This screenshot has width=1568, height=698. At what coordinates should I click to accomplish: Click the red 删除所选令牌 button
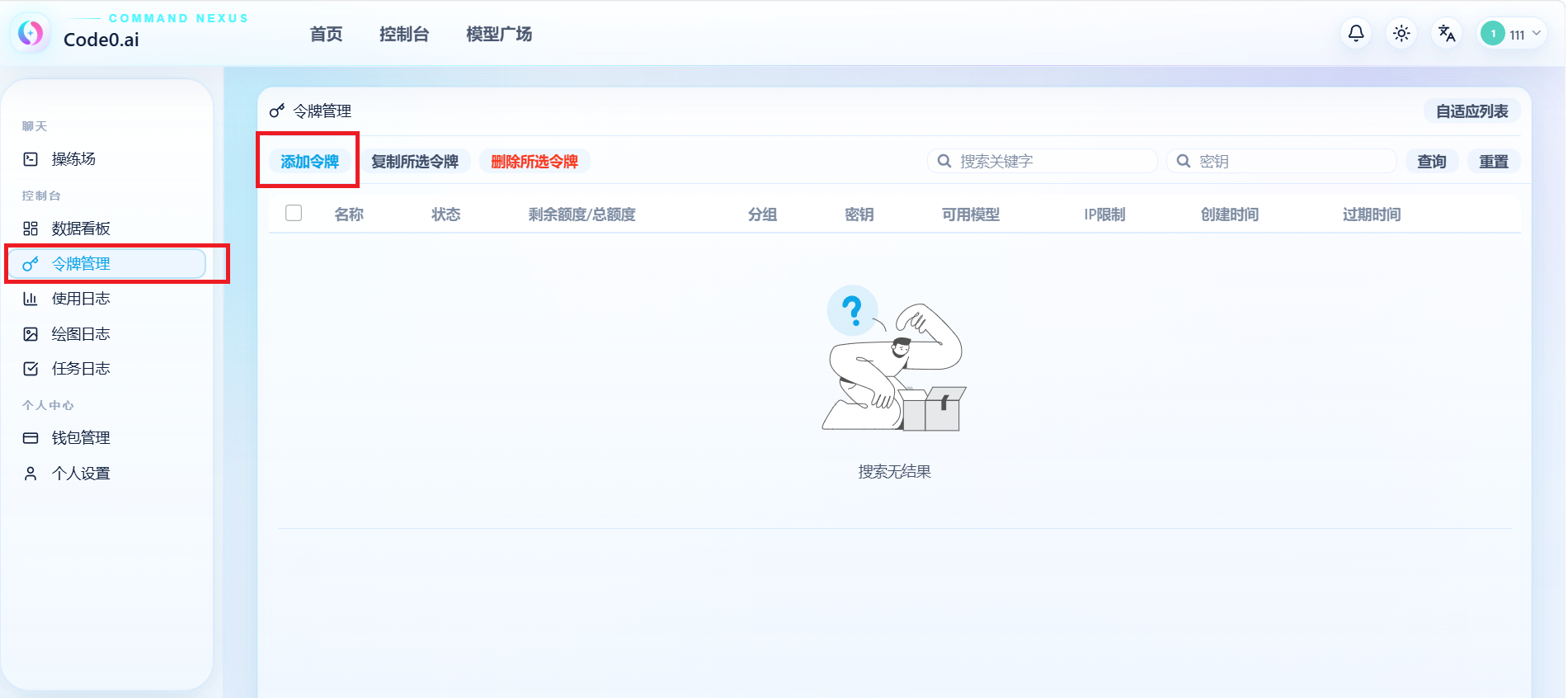pyautogui.click(x=534, y=162)
